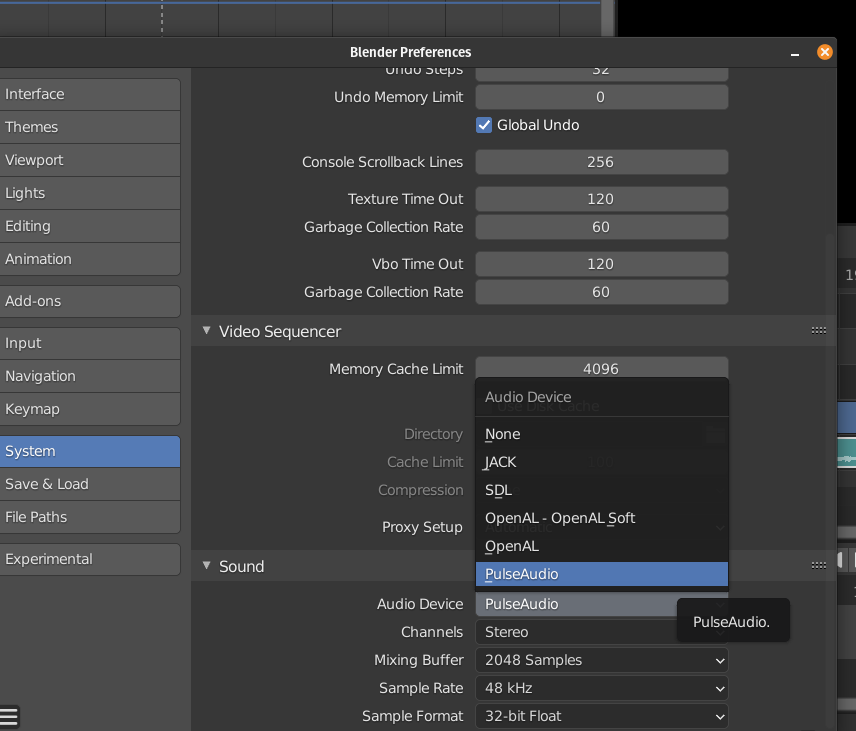Go to Editing preferences

[x=90, y=226]
